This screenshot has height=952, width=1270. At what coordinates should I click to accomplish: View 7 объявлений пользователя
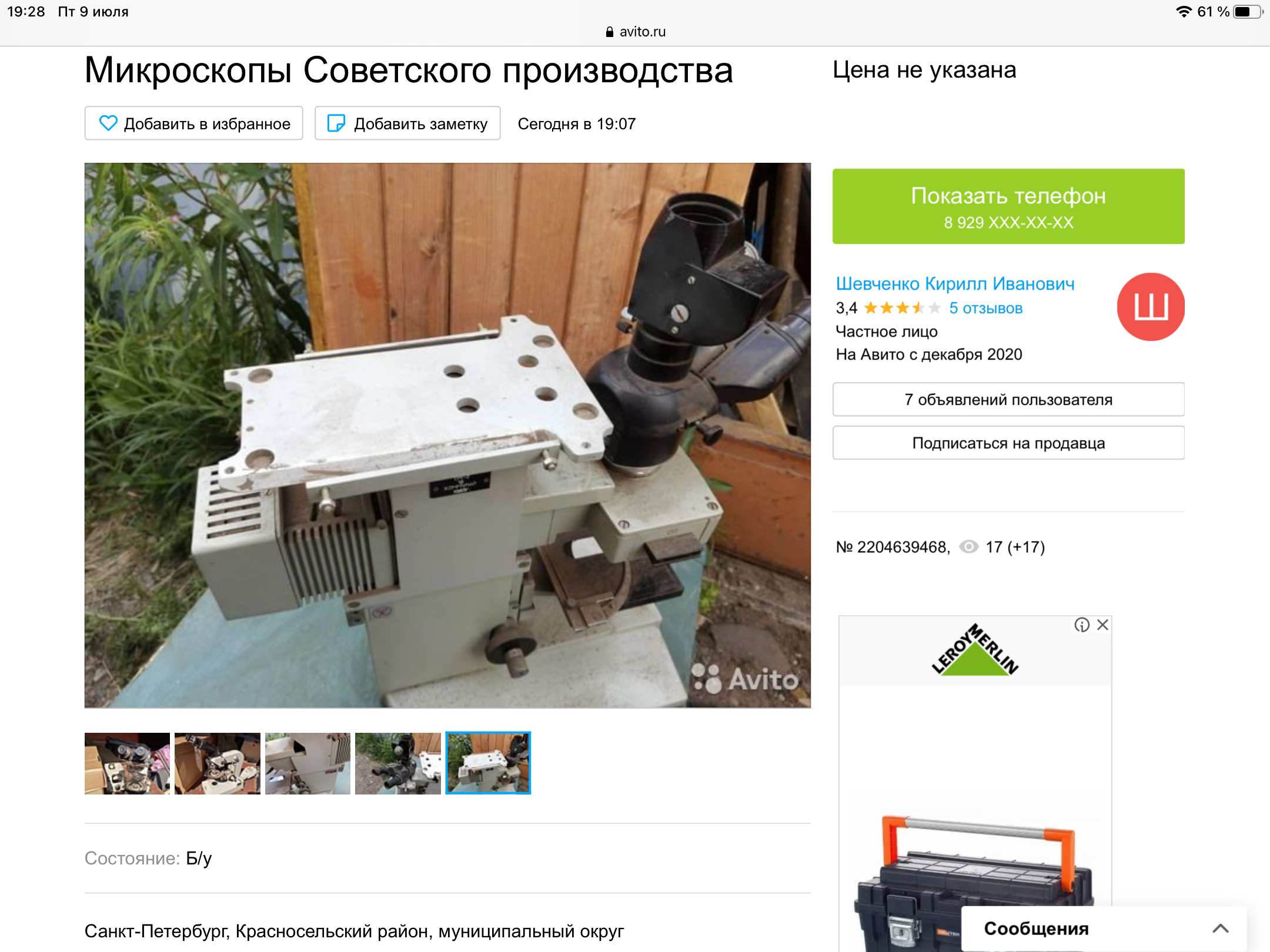pos(1008,400)
